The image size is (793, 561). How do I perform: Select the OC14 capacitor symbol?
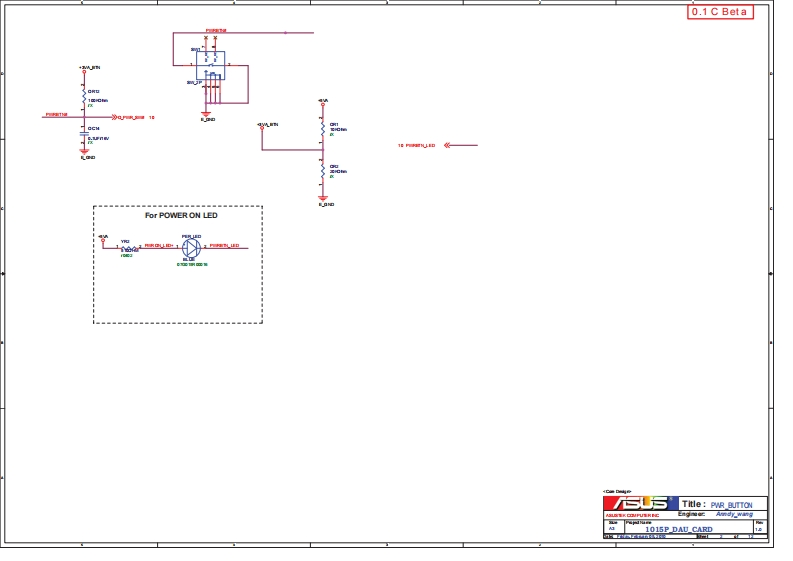(x=85, y=135)
